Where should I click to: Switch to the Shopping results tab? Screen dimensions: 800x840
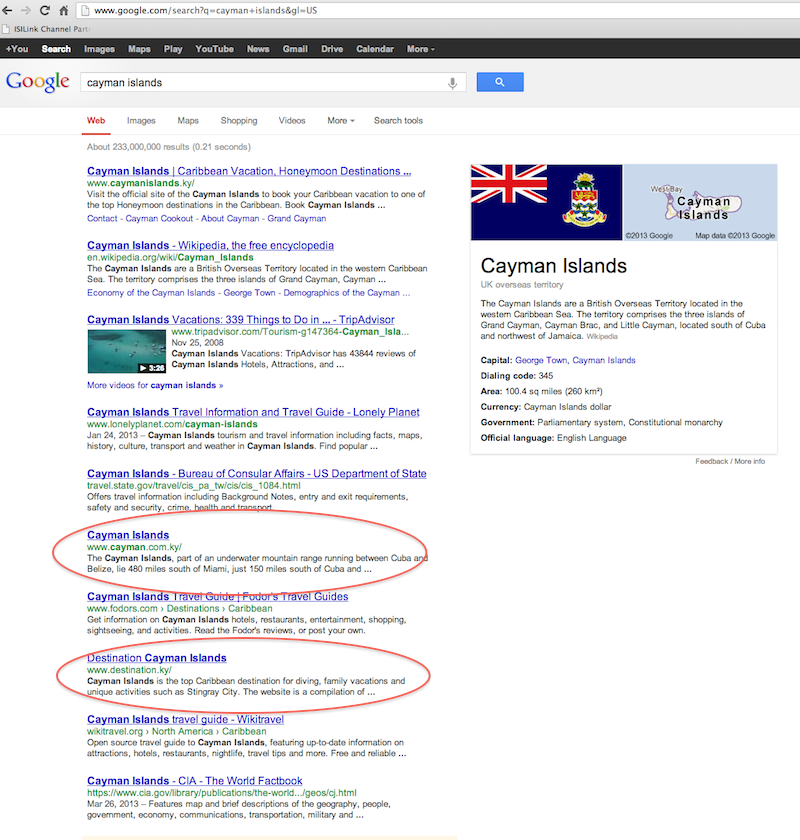tap(239, 121)
